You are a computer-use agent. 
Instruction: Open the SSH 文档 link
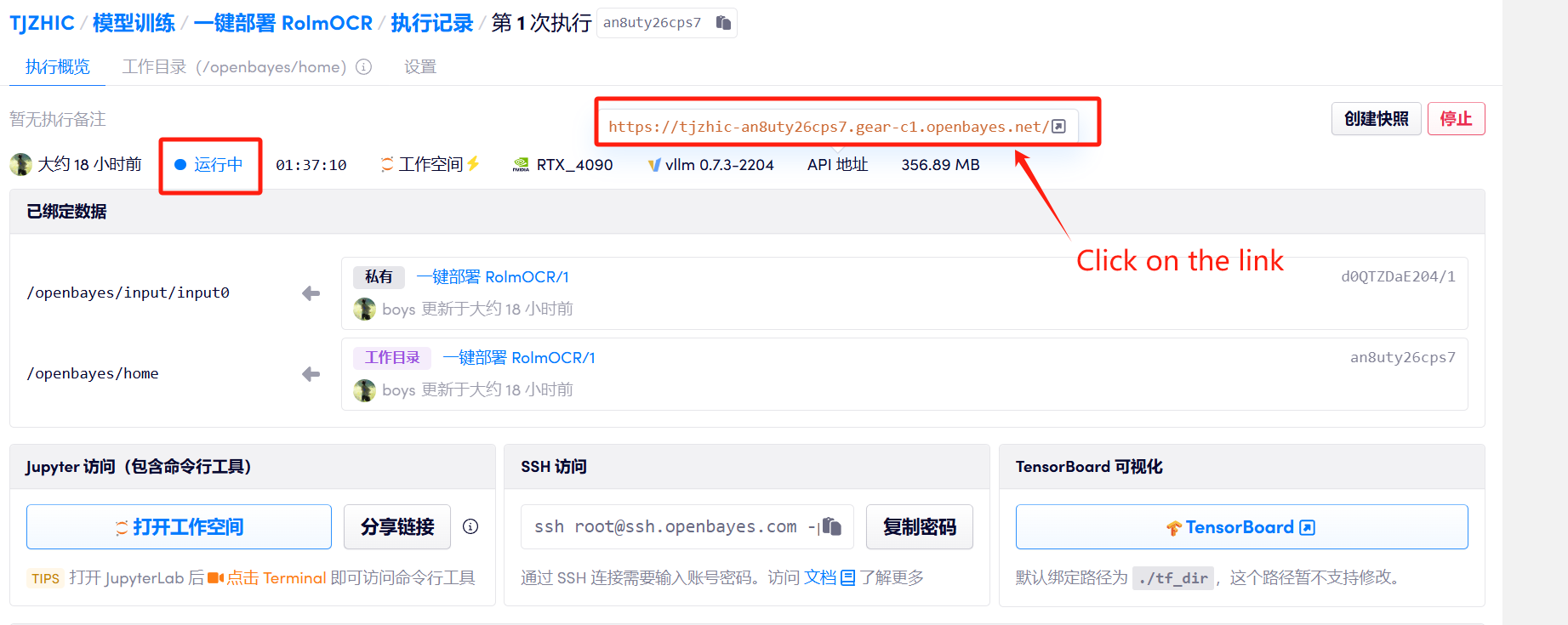tap(820, 578)
